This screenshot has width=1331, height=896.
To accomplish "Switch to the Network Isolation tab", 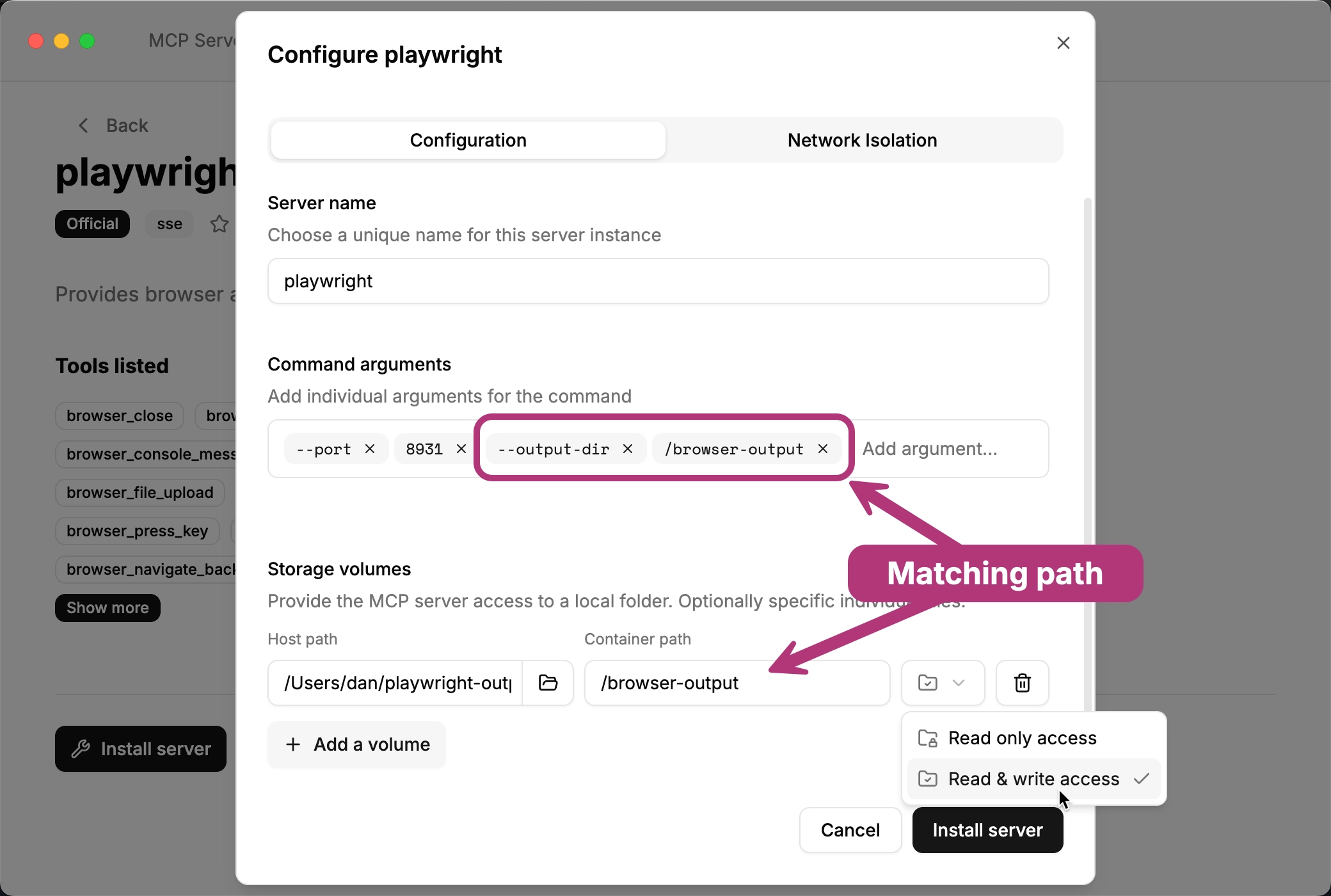I will coord(861,140).
